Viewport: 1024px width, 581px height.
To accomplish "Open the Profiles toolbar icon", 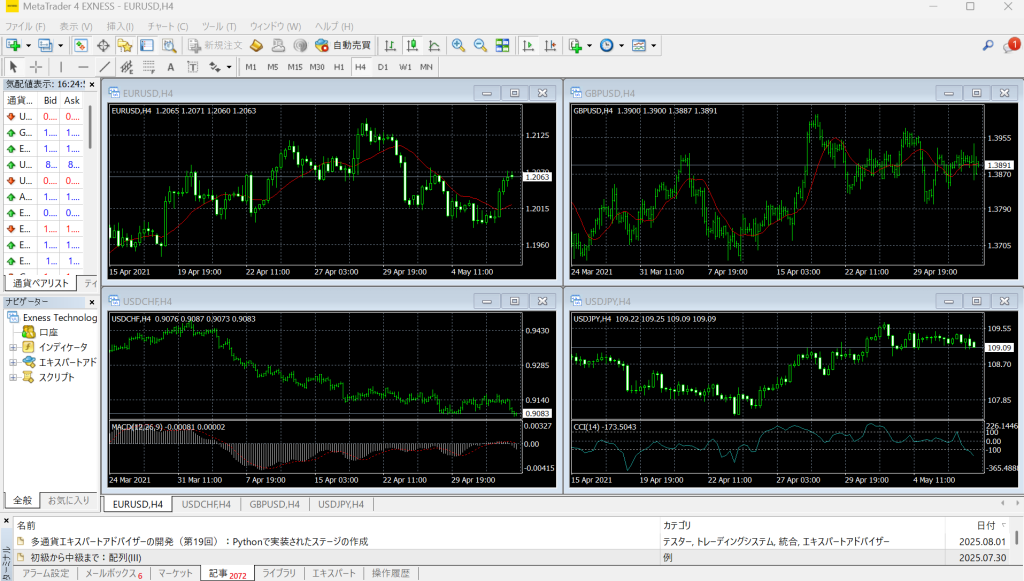I will pyautogui.click(x=45, y=45).
